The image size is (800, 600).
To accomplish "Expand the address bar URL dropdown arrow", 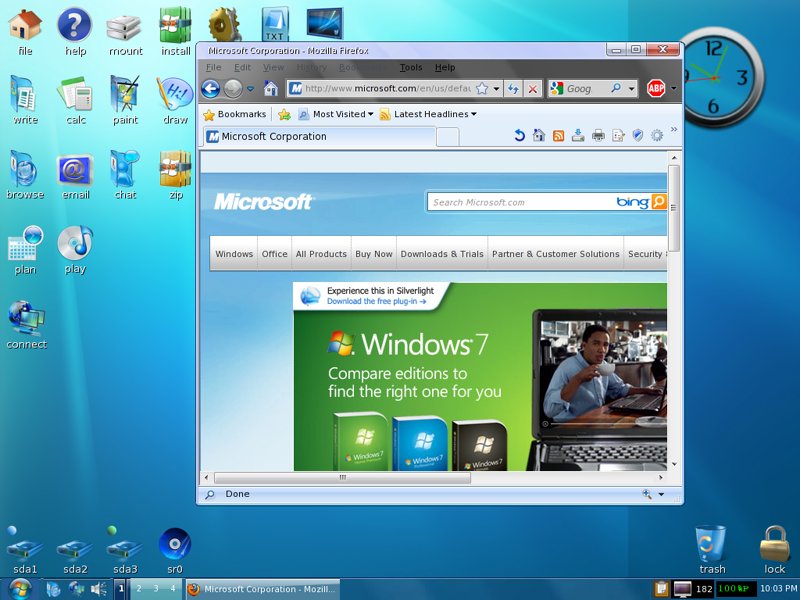I will click(496, 89).
